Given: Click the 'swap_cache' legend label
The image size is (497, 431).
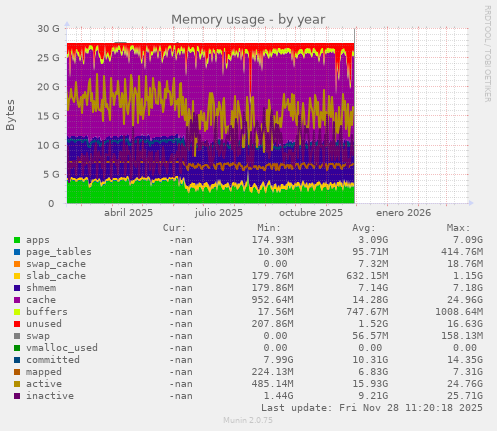Looking at the screenshot, I should [56, 264].
